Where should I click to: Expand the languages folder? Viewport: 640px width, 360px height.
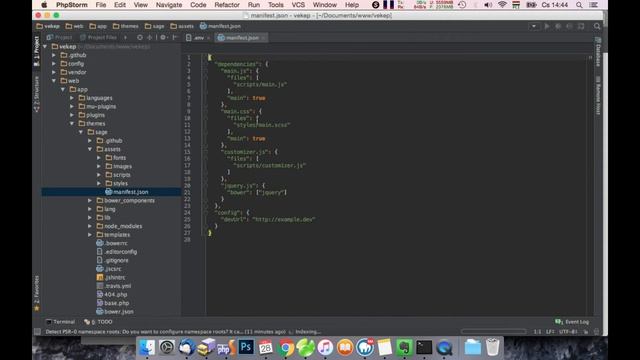click(x=72, y=98)
